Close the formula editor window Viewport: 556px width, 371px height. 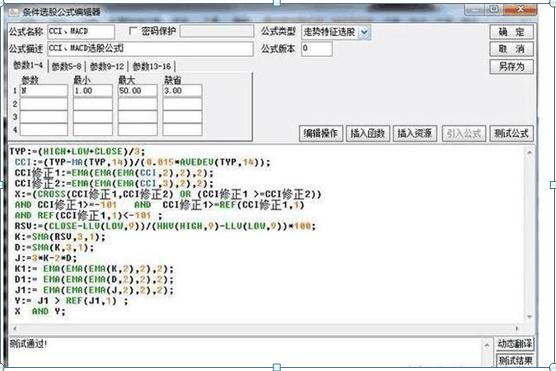click(x=521, y=9)
